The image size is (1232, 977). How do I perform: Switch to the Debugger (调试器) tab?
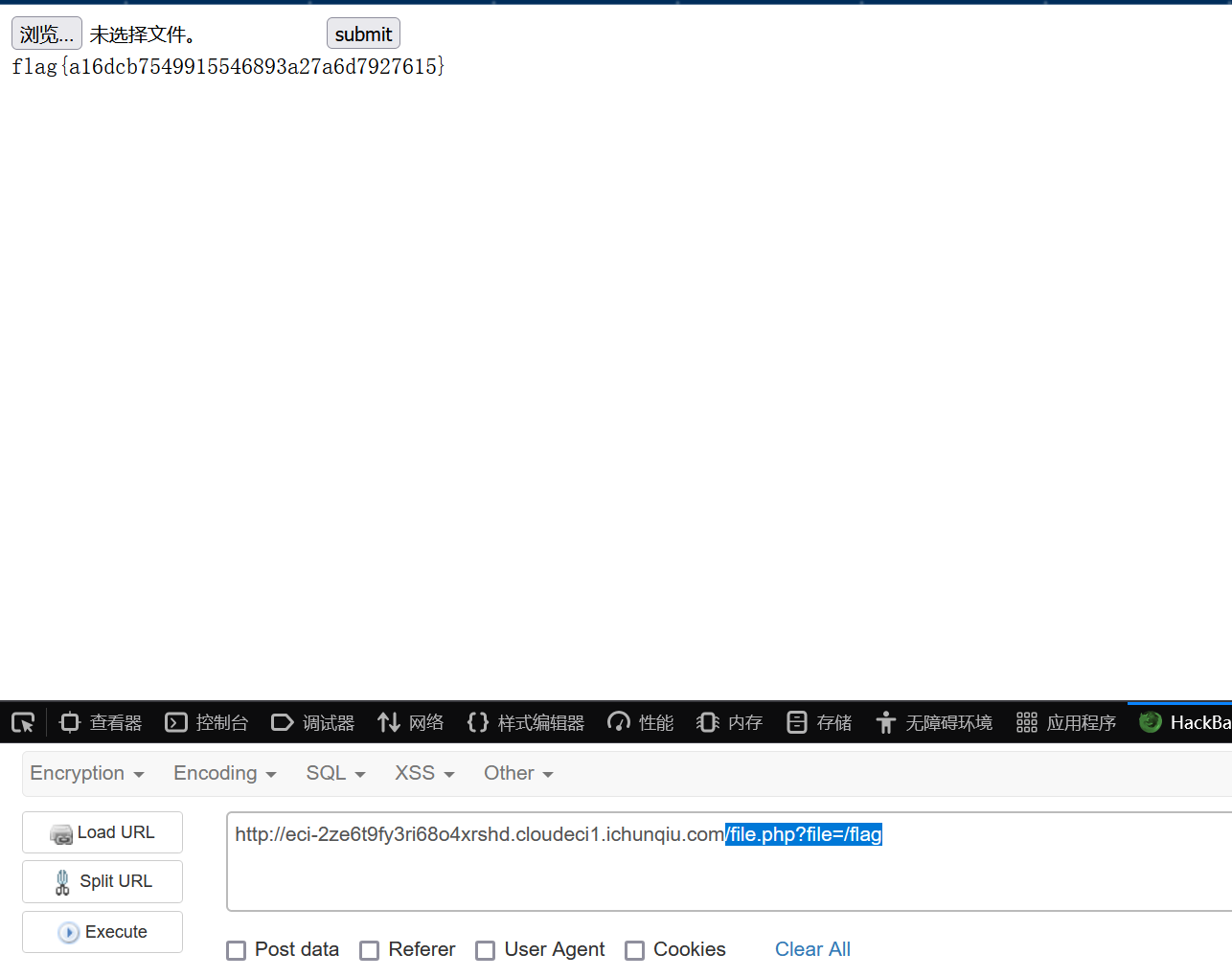click(313, 722)
